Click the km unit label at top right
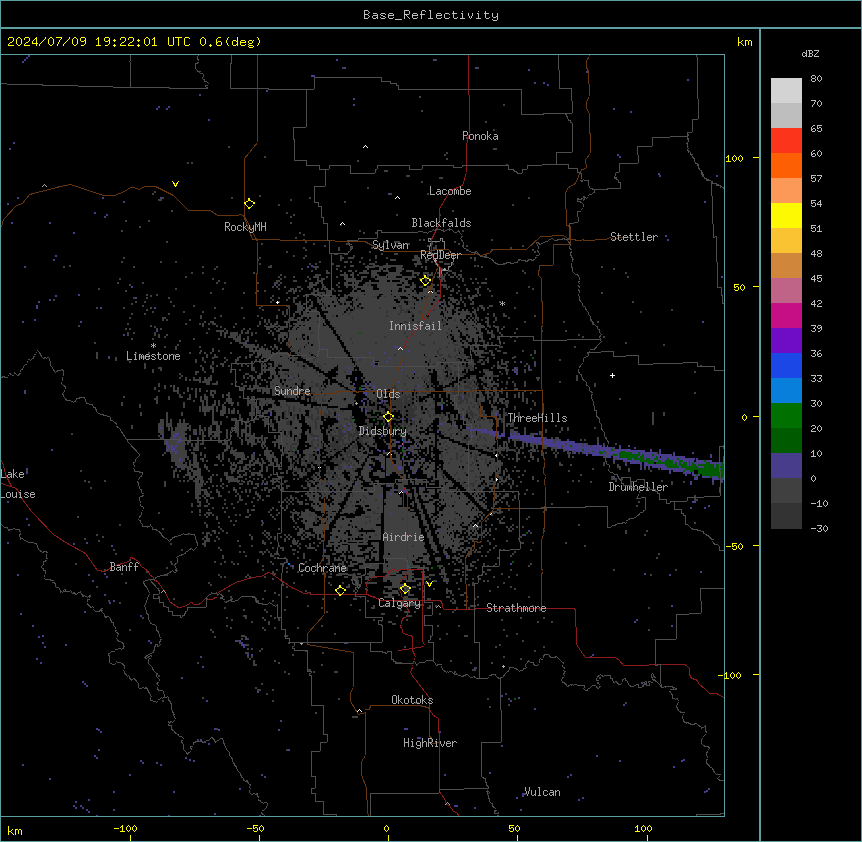 pyautogui.click(x=744, y=42)
